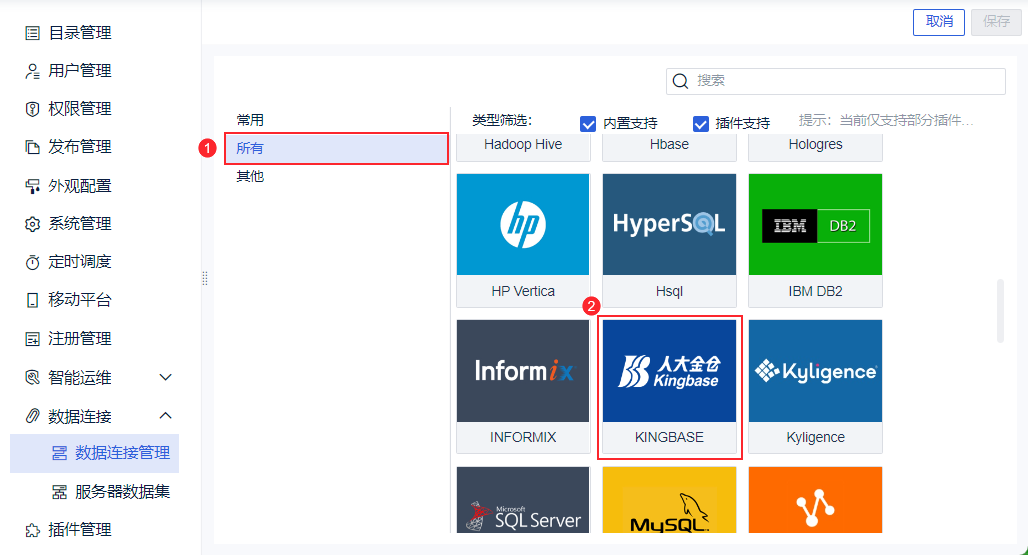1028x555 pixels.
Task: Select the orange graph-logo database tile
Action: [816, 500]
